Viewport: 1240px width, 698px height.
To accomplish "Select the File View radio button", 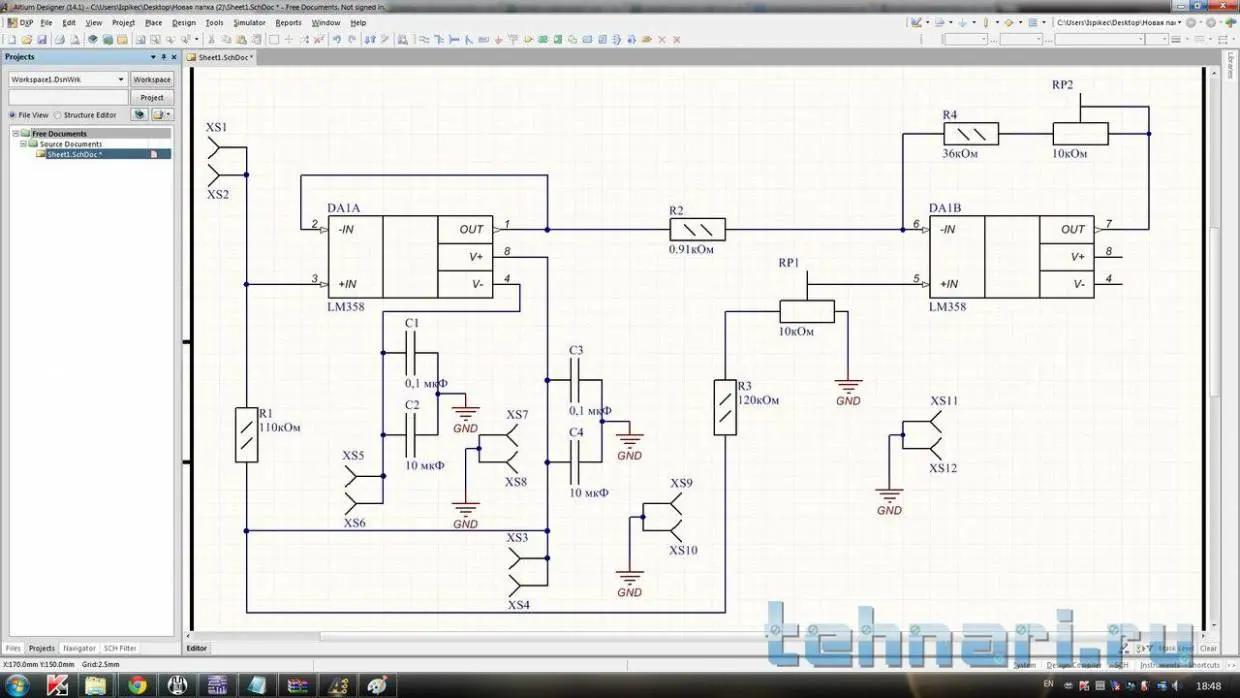I will tap(12, 115).
